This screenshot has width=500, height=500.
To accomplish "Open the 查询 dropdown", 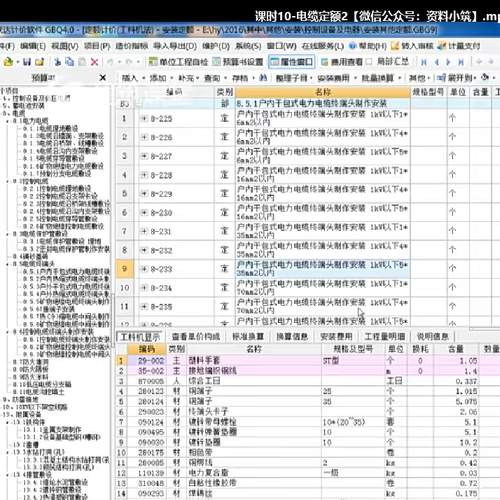I will coord(215,78).
